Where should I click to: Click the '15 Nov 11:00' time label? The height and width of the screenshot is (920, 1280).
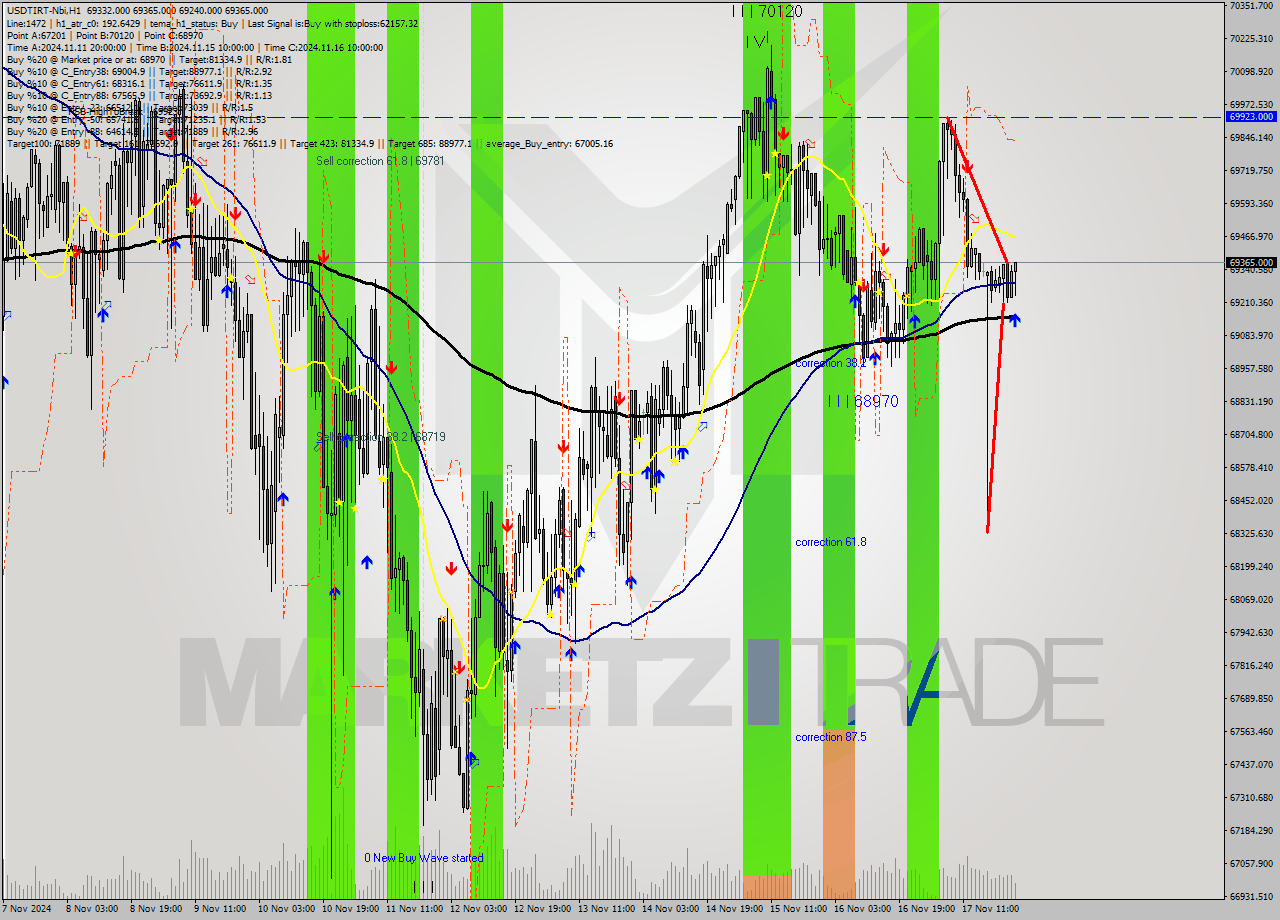[797, 909]
